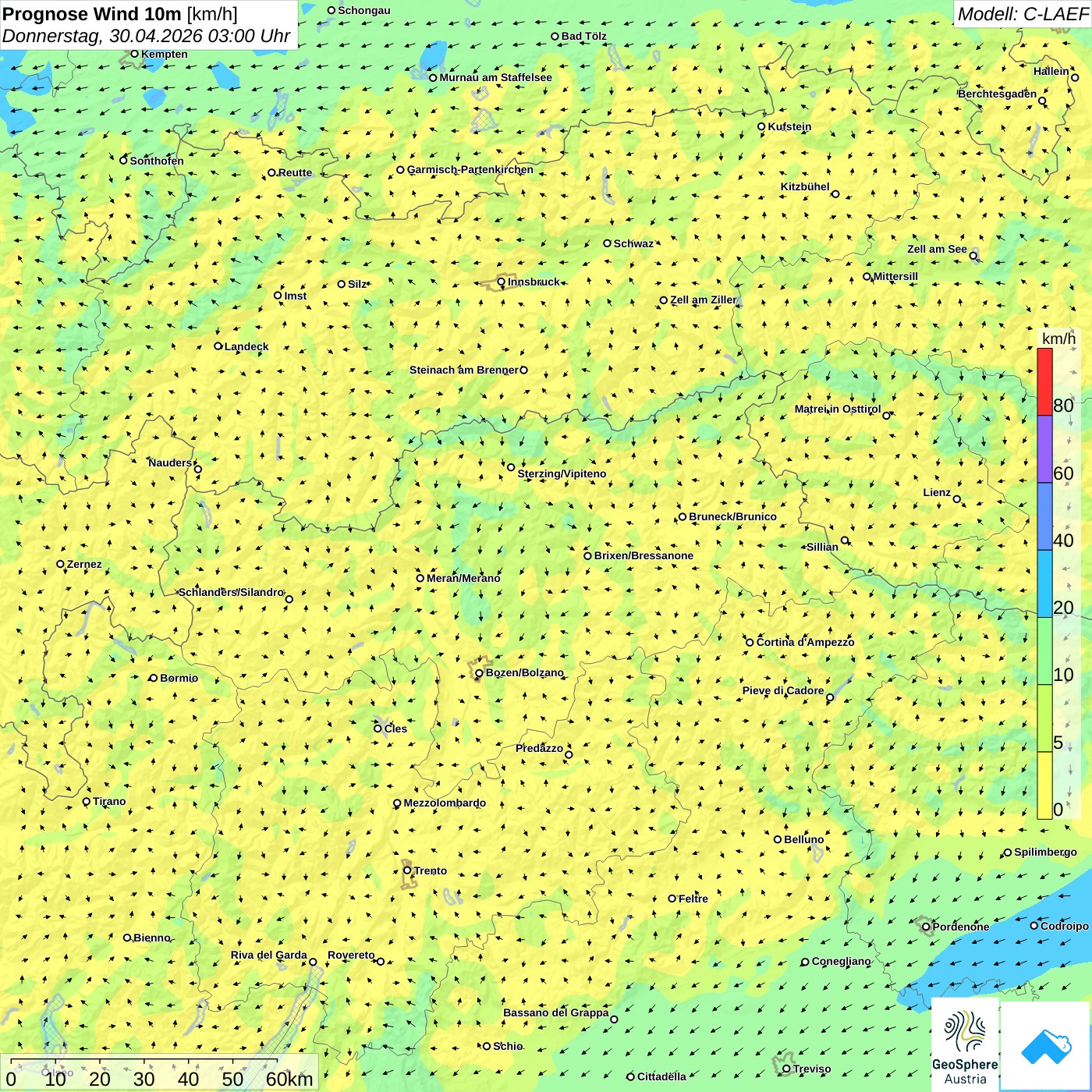The height and width of the screenshot is (1092, 1092).
Task: Click the Belluno city marker
Action: [x=777, y=839]
